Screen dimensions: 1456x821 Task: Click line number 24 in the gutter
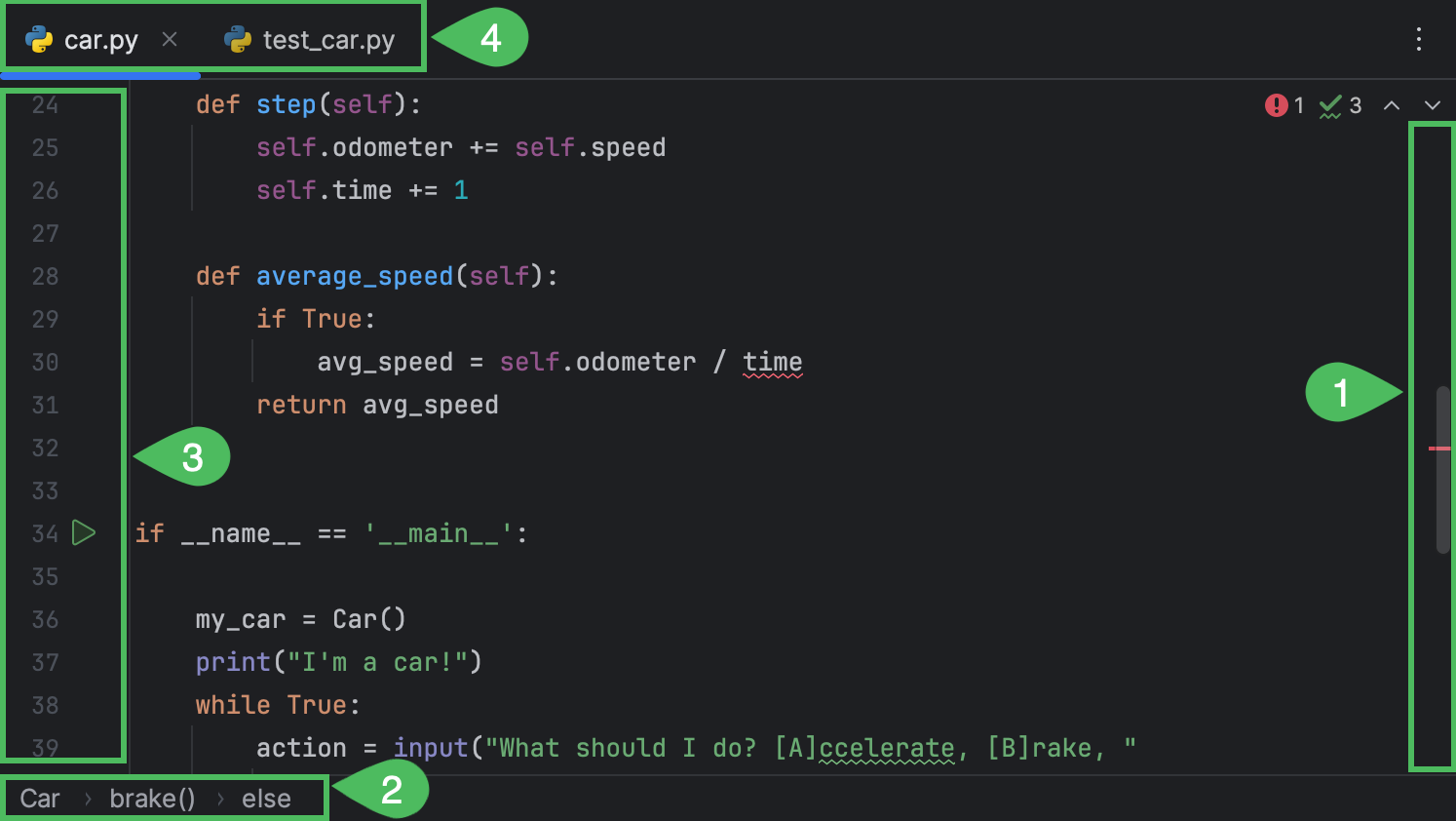coord(44,104)
